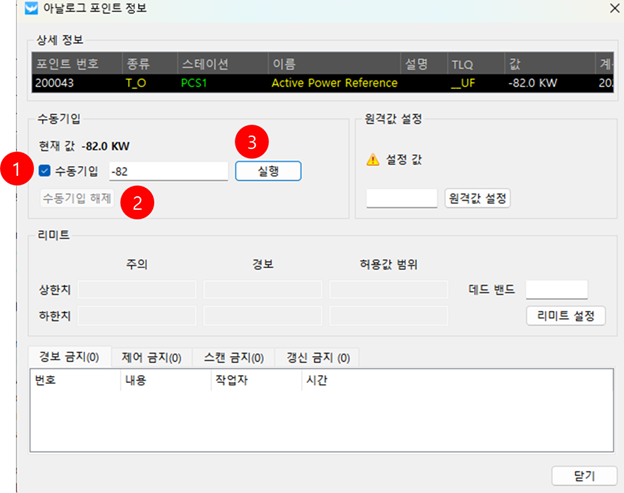Click red circle marker number 3
The image size is (624, 493).
point(250,141)
